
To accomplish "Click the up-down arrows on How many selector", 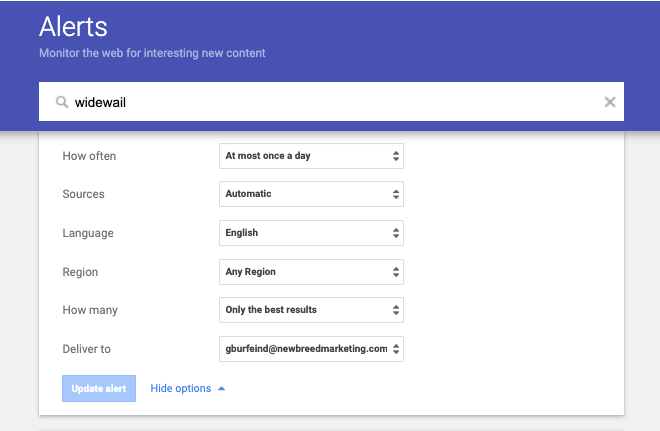I will pos(396,310).
